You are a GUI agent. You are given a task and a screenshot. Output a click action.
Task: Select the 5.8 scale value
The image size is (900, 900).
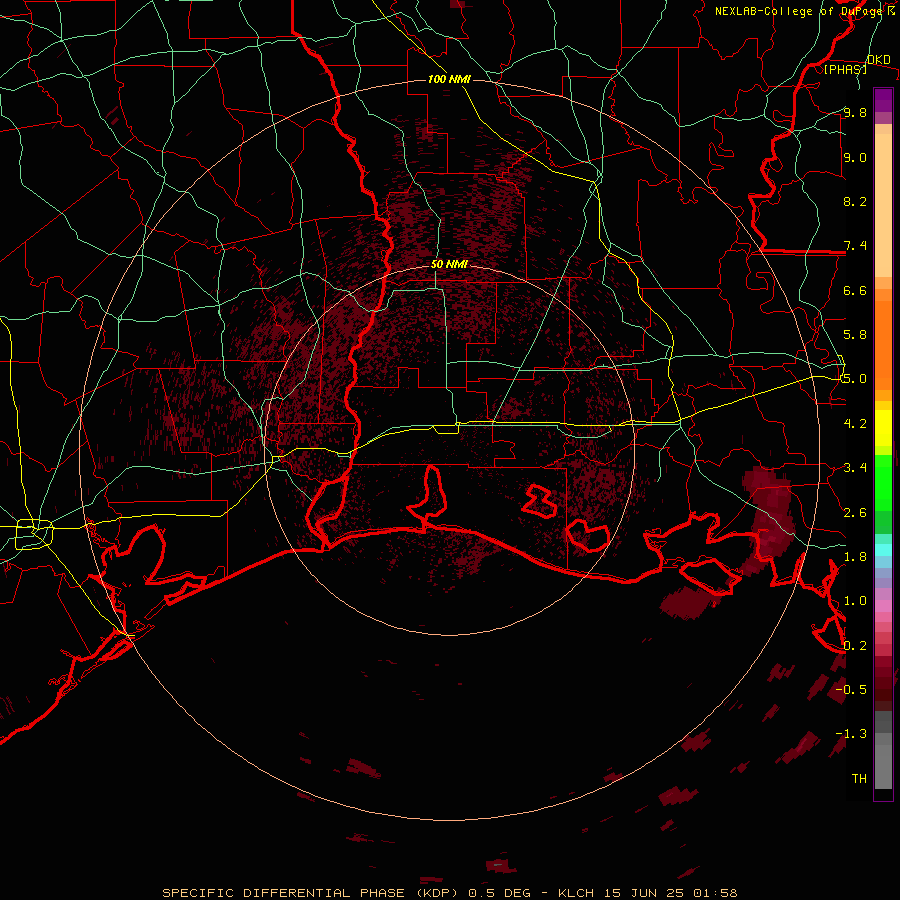point(855,334)
